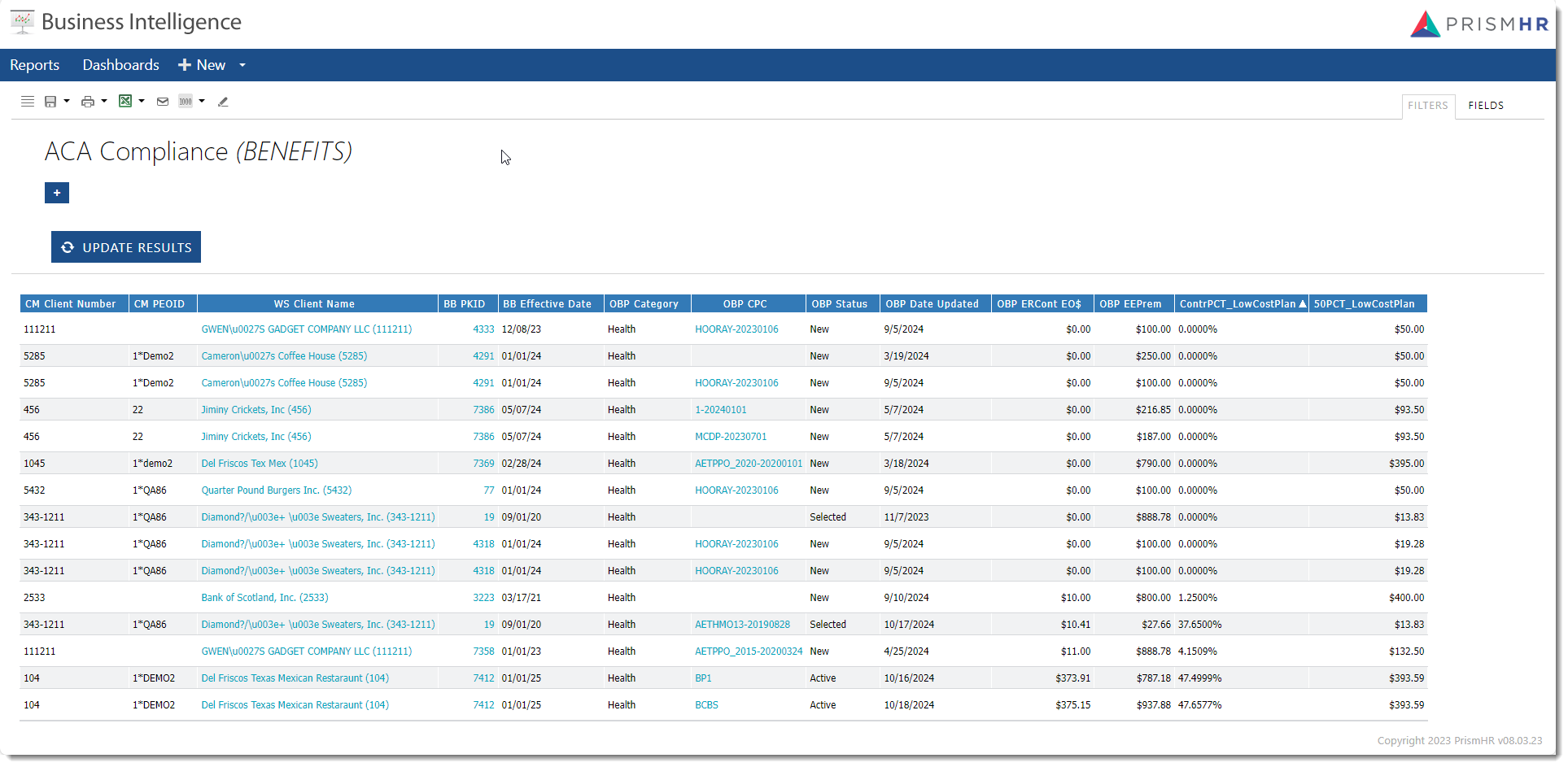Click PKID link 4333
The width and height of the screenshot is (1568, 767).
pos(483,329)
